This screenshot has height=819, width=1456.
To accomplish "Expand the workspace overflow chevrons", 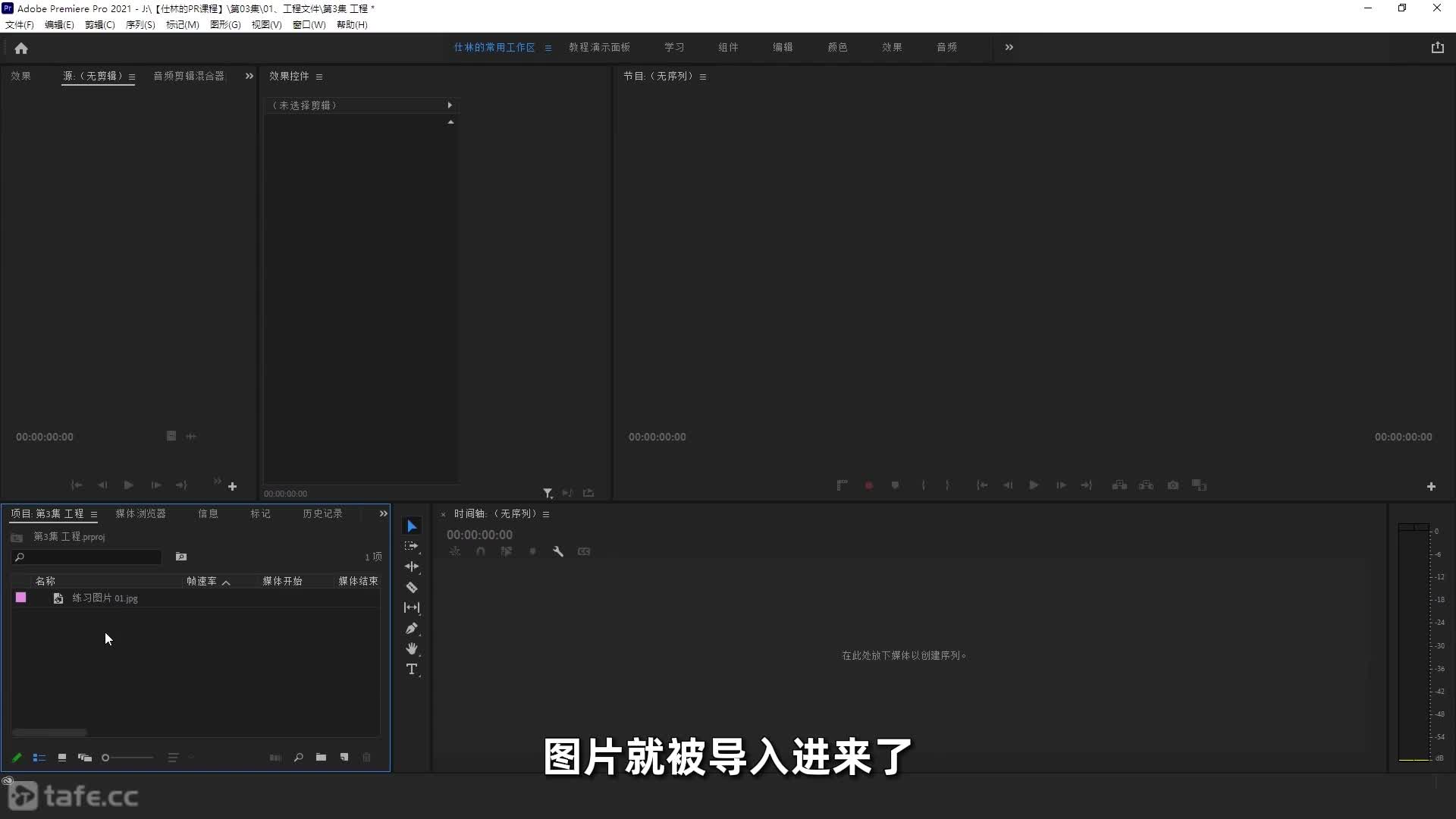I will point(1009,47).
